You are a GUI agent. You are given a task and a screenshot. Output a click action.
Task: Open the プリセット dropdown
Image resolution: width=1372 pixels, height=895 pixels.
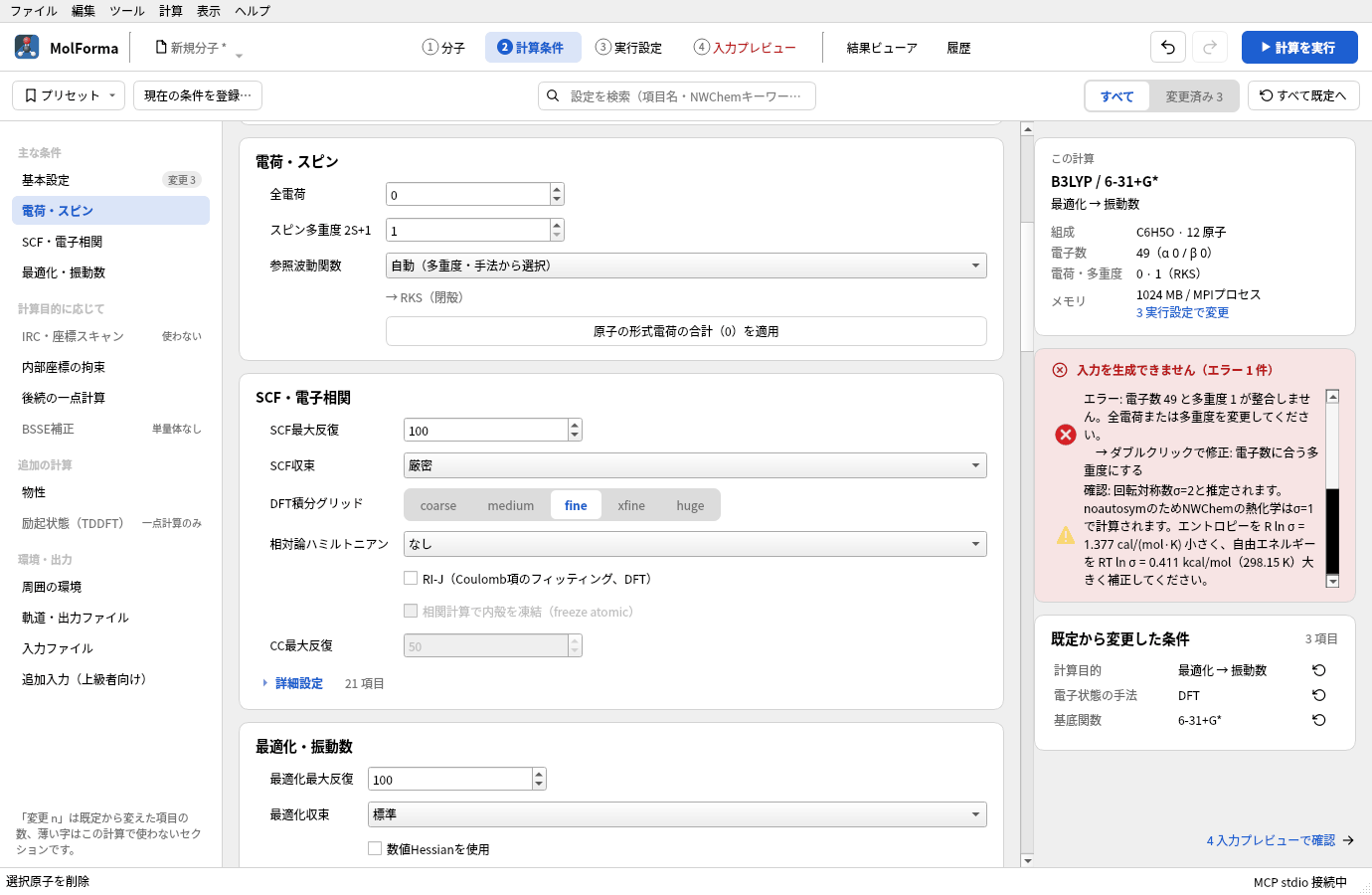(69, 95)
